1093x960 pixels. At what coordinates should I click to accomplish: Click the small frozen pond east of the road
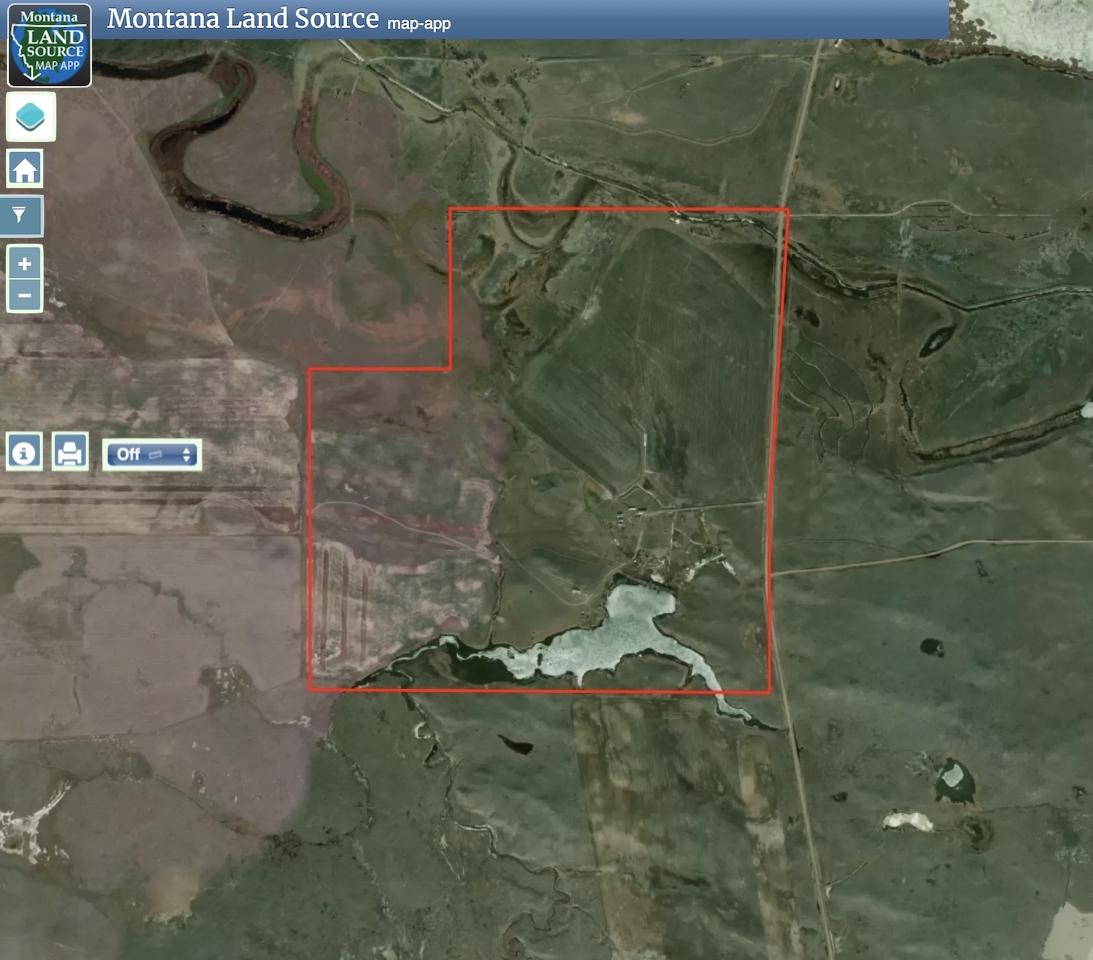(953, 775)
